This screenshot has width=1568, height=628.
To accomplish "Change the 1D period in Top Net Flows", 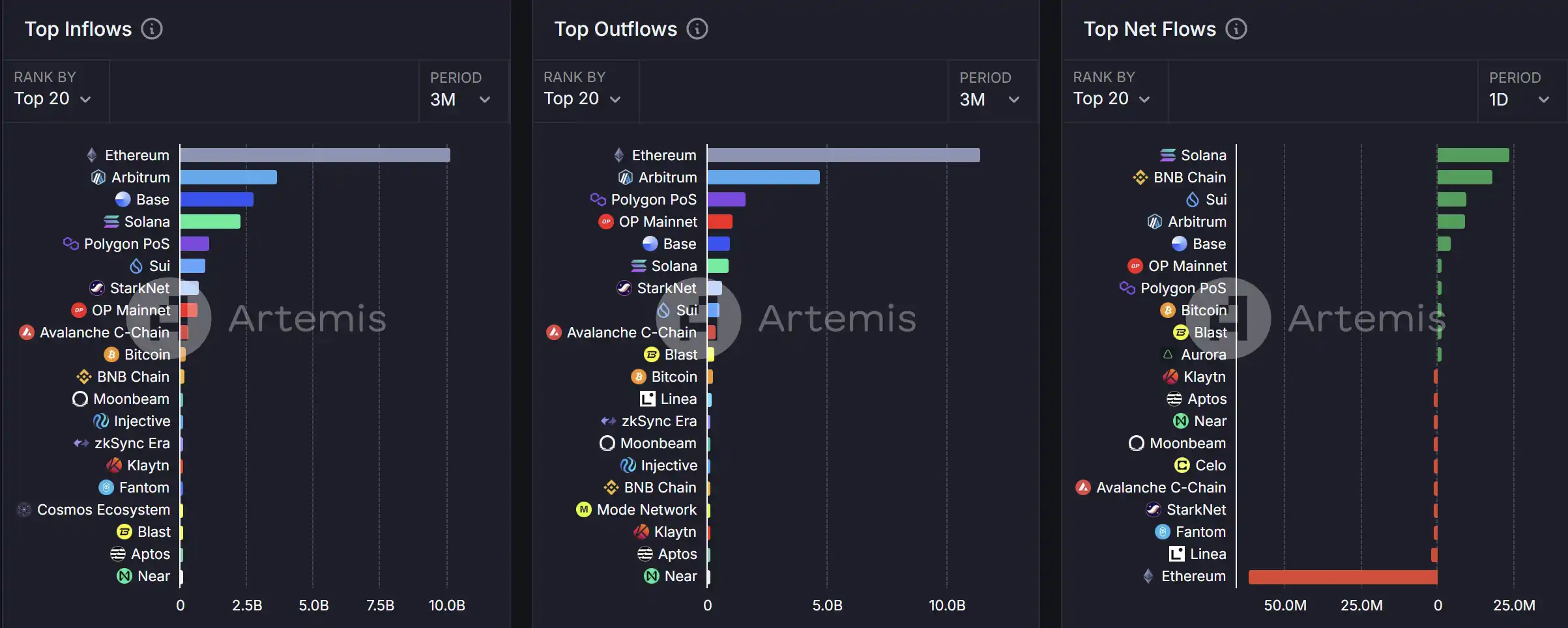I will (1518, 99).
